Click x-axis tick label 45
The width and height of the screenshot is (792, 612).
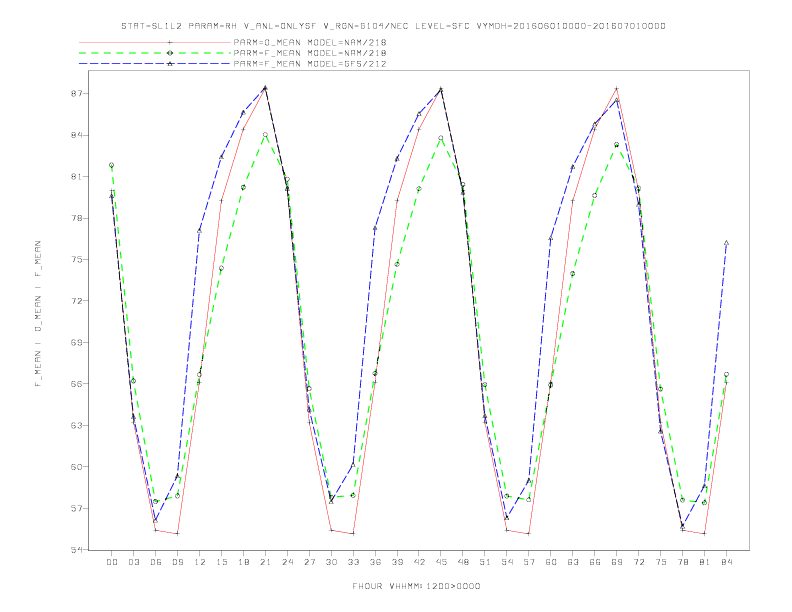[x=441, y=562]
